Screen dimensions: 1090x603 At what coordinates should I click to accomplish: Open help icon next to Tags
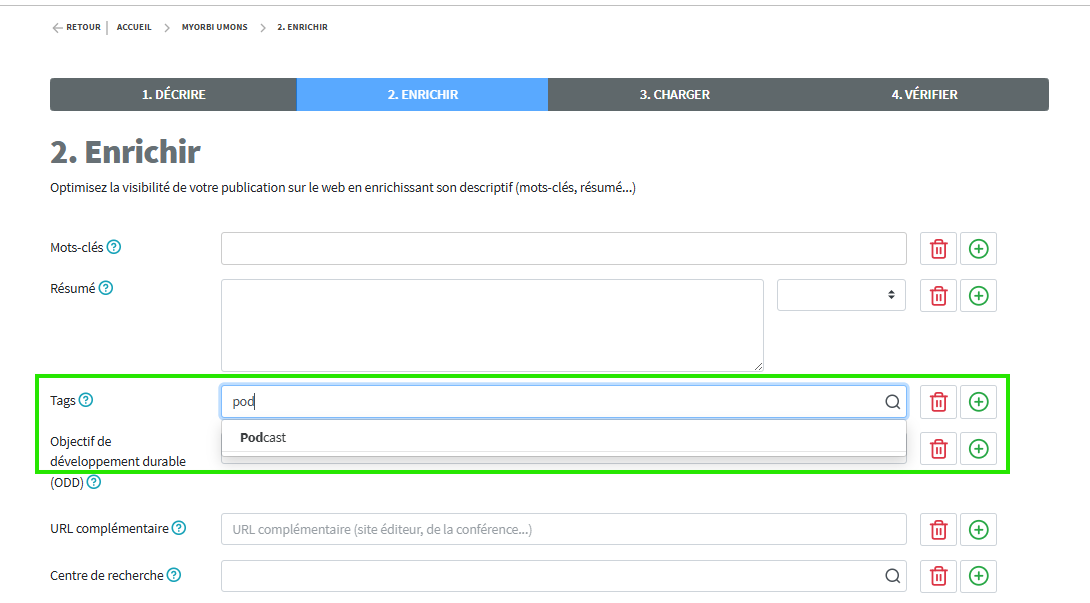click(x=86, y=400)
